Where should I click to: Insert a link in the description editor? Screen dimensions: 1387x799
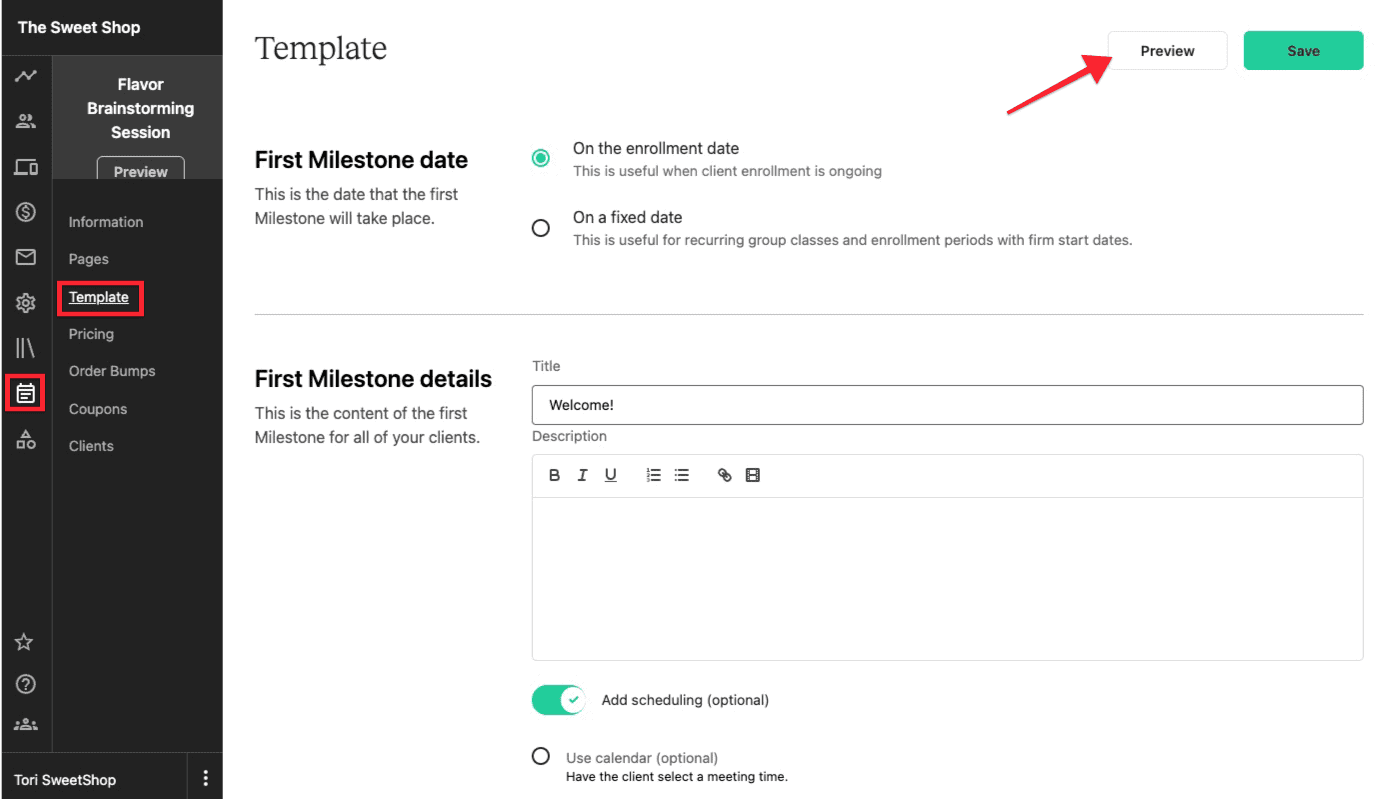click(725, 476)
